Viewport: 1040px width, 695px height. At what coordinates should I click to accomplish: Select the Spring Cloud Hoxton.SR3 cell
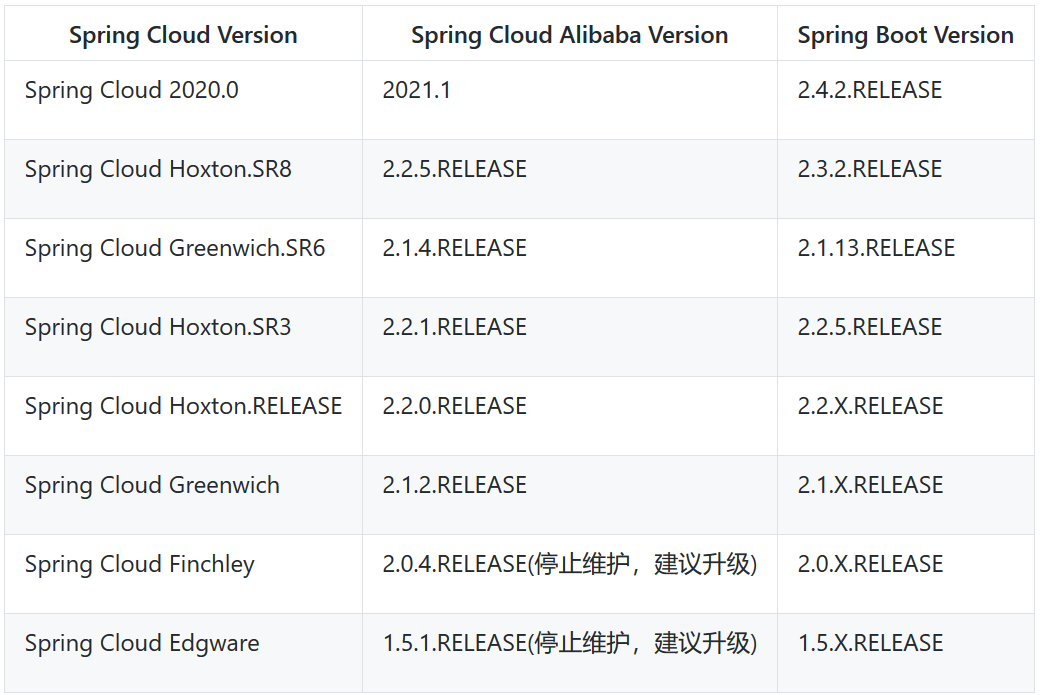(183, 337)
